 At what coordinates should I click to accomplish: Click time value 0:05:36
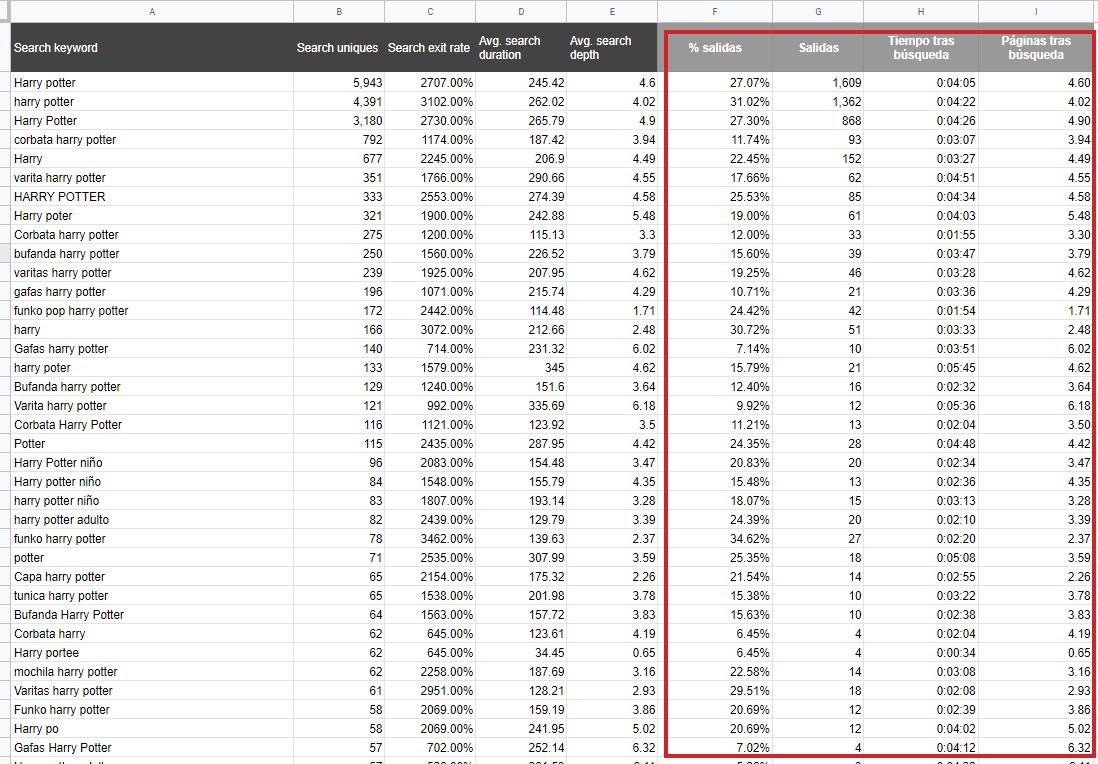921,405
